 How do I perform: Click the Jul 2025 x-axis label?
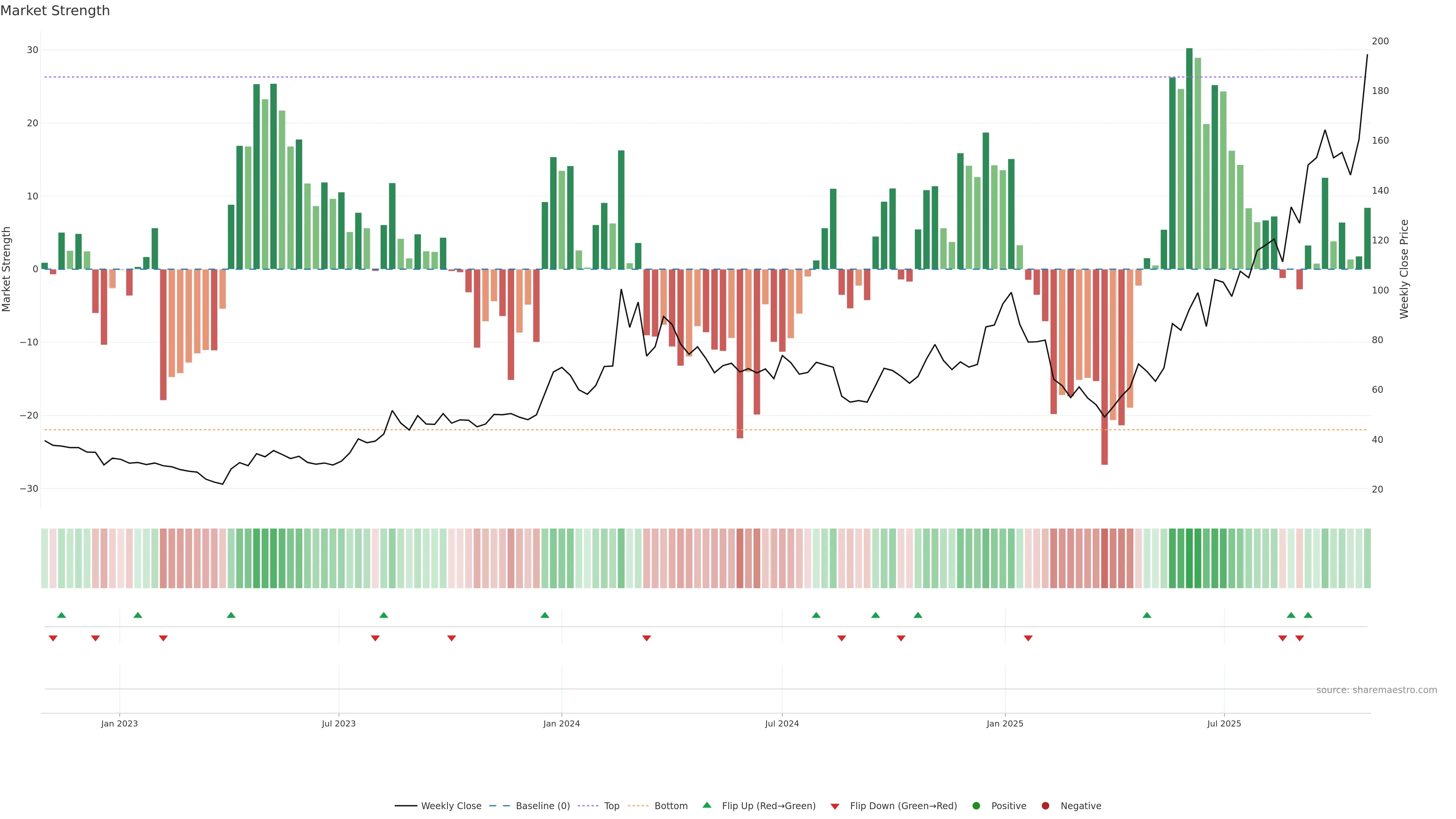tap(1224, 723)
